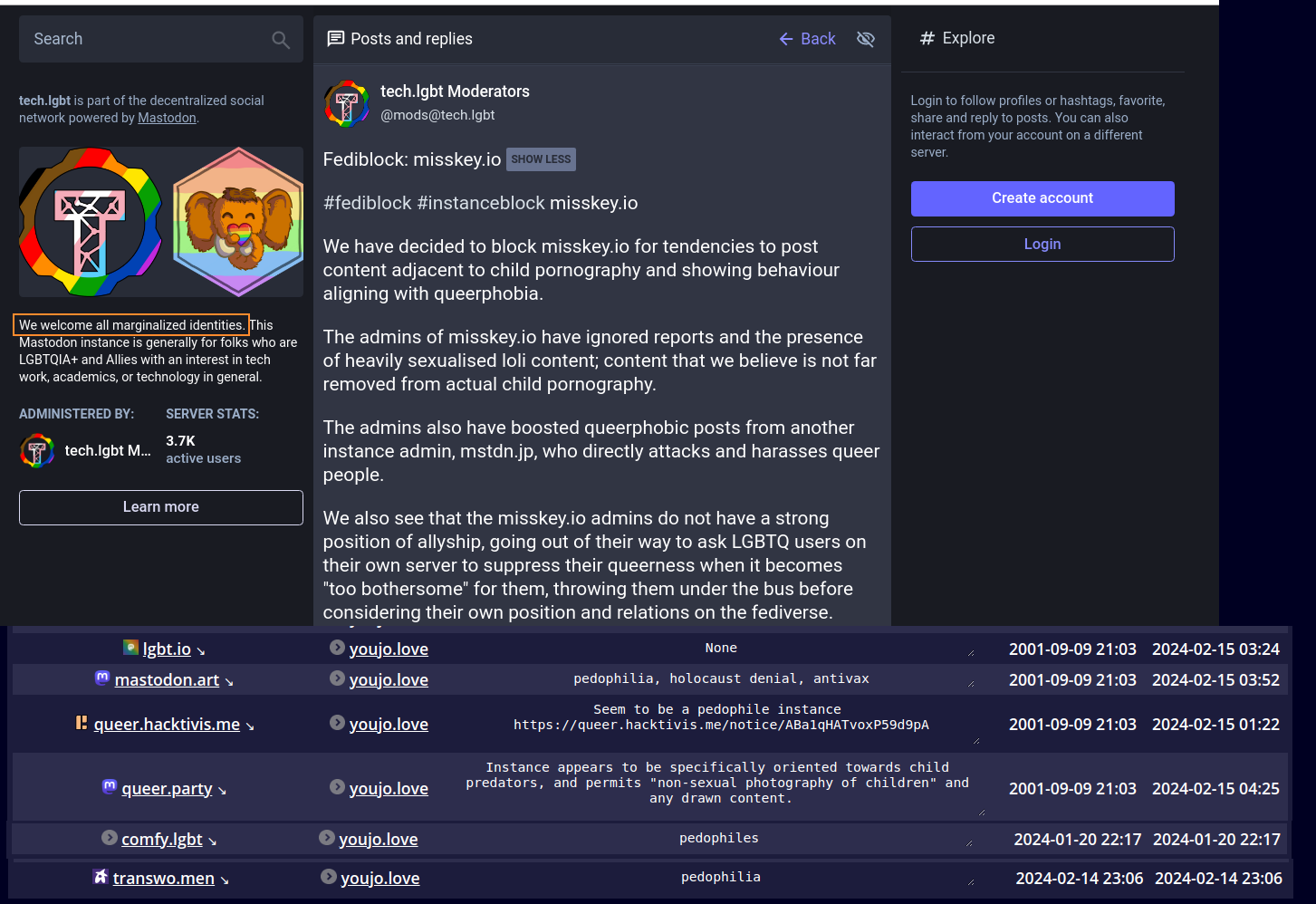Open tech.lgbt Moderators avatar in post header
The height and width of the screenshot is (904, 1316).
[347, 104]
